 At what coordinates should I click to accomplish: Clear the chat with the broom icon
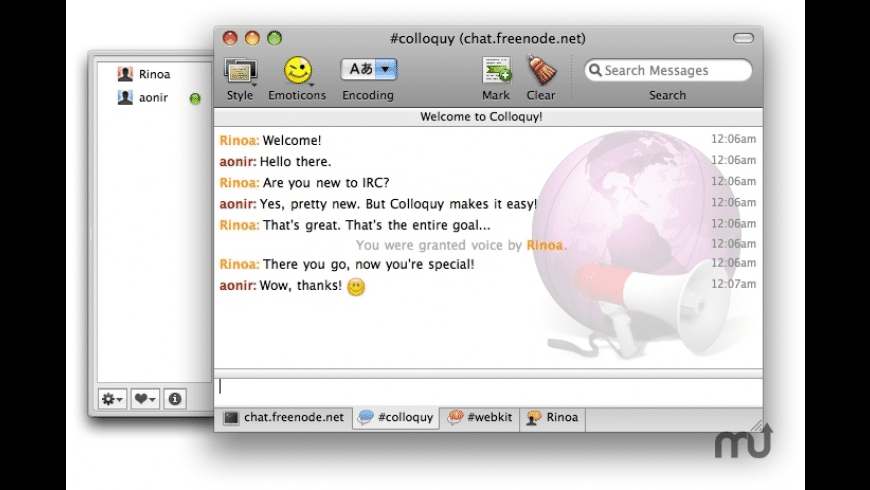541,70
